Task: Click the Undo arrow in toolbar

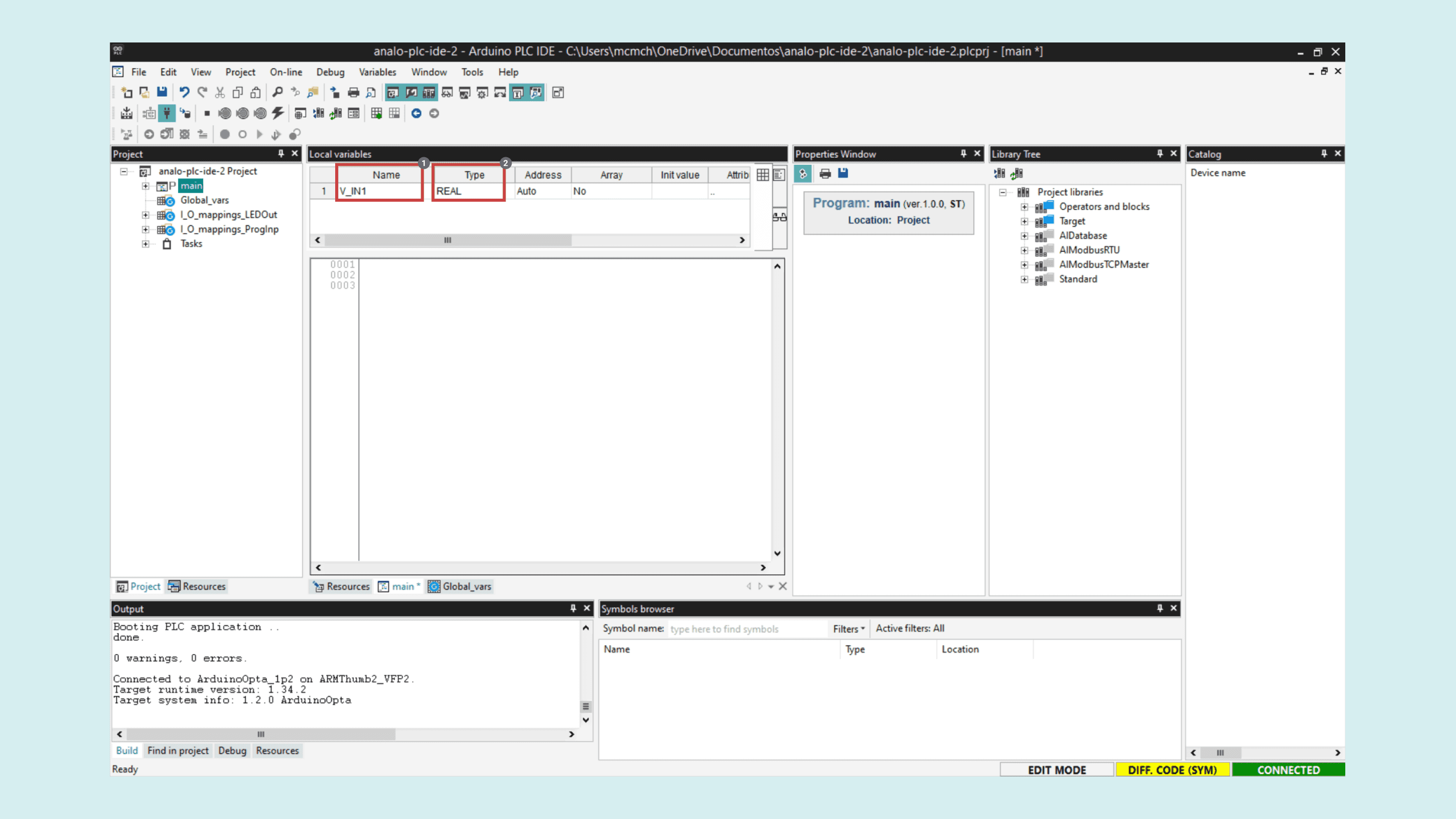Action: point(184,92)
